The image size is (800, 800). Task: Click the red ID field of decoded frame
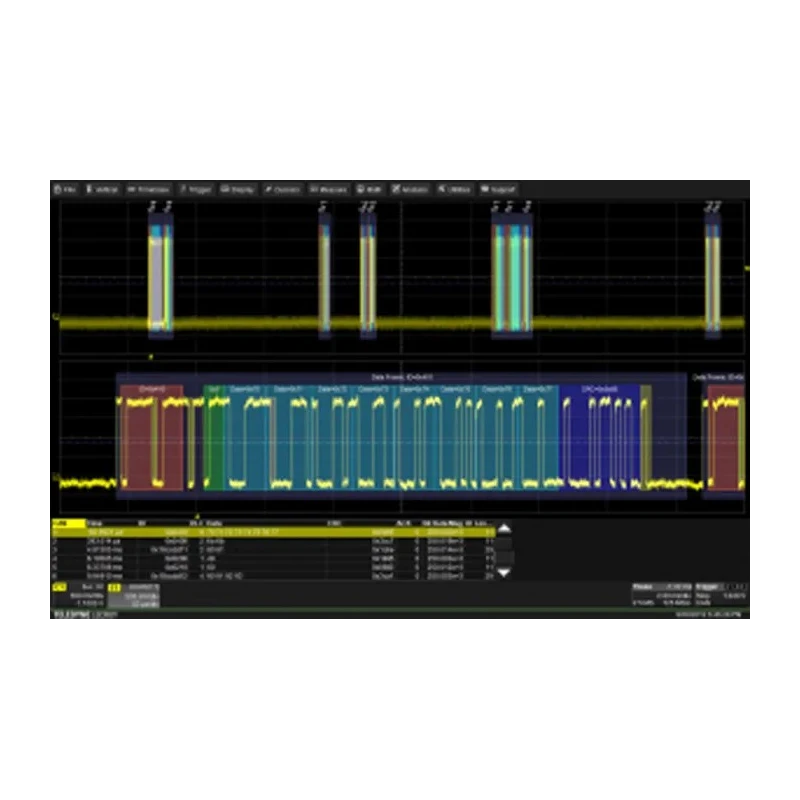(x=152, y=438)
